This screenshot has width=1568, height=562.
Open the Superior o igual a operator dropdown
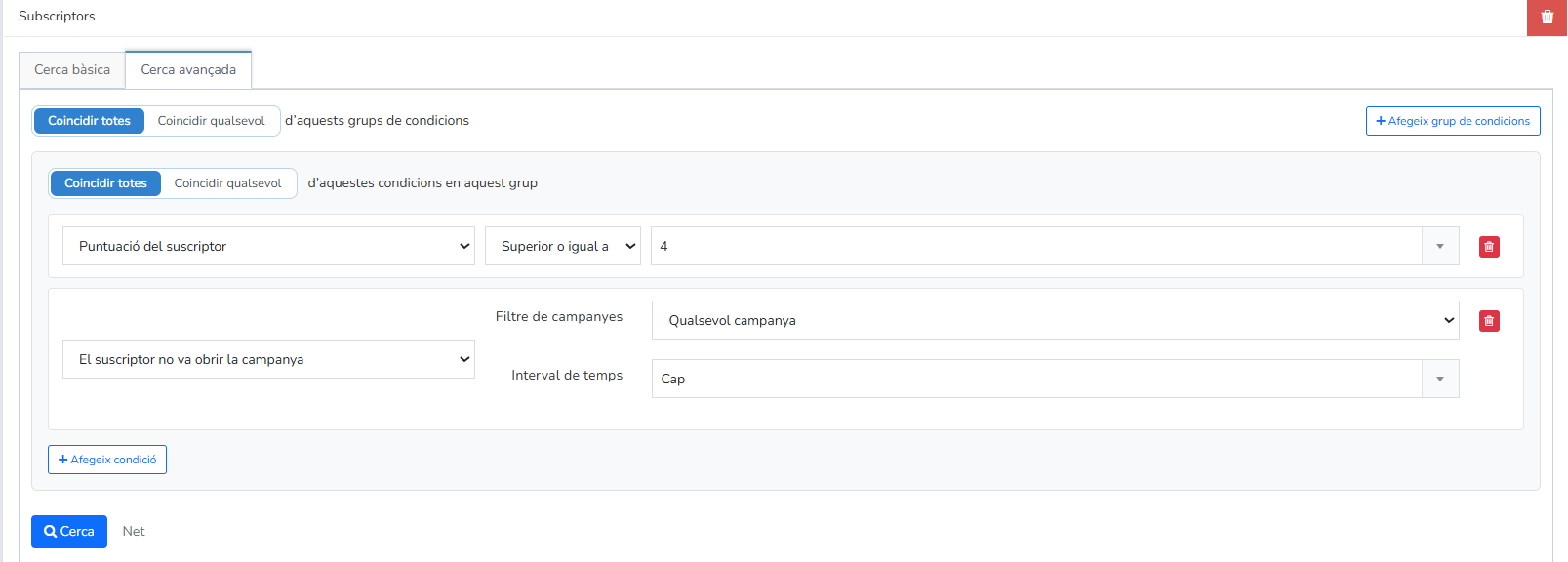pyautogui.click(x=563, y=246)
